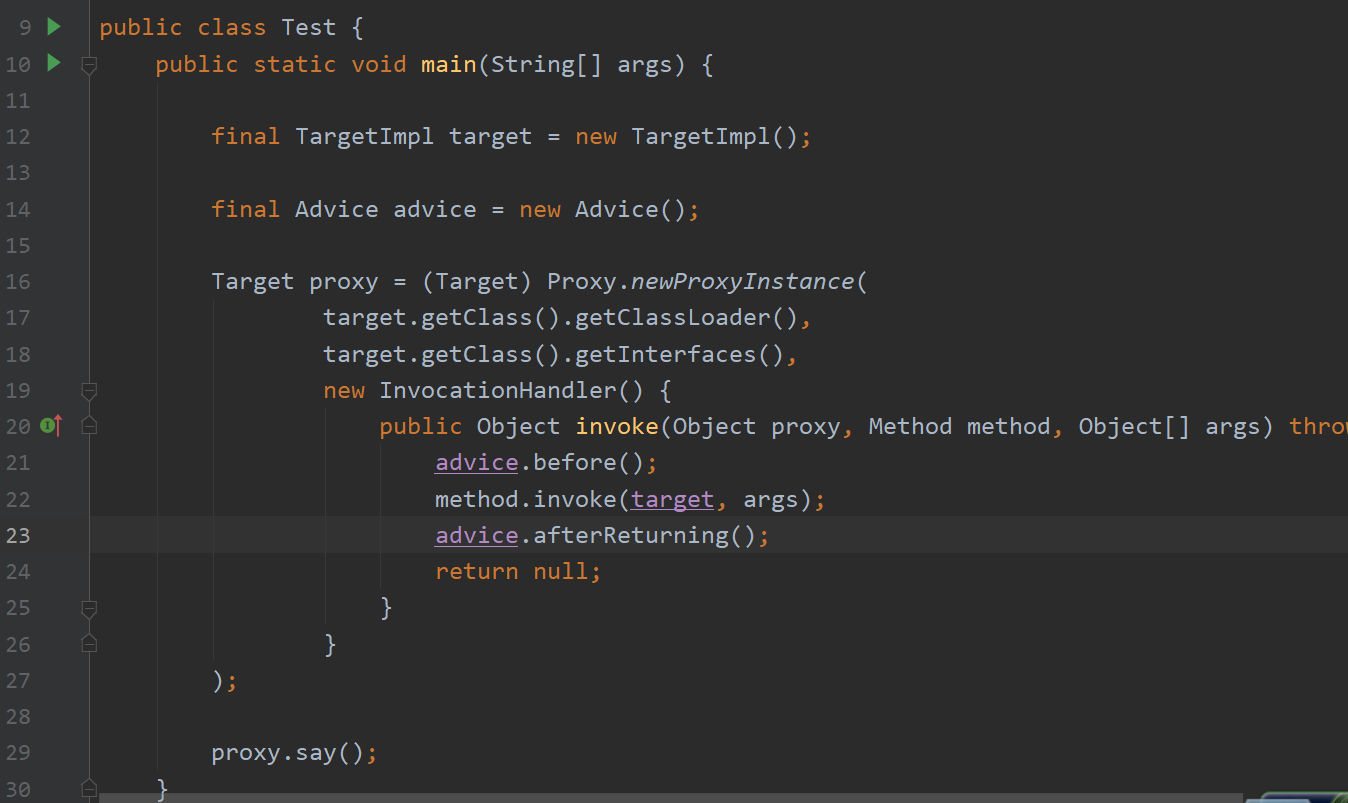Click the "TargetImpl()" constructor call on line 12
The height and width of the screenshot is (803, 1348).
point(714,136)
